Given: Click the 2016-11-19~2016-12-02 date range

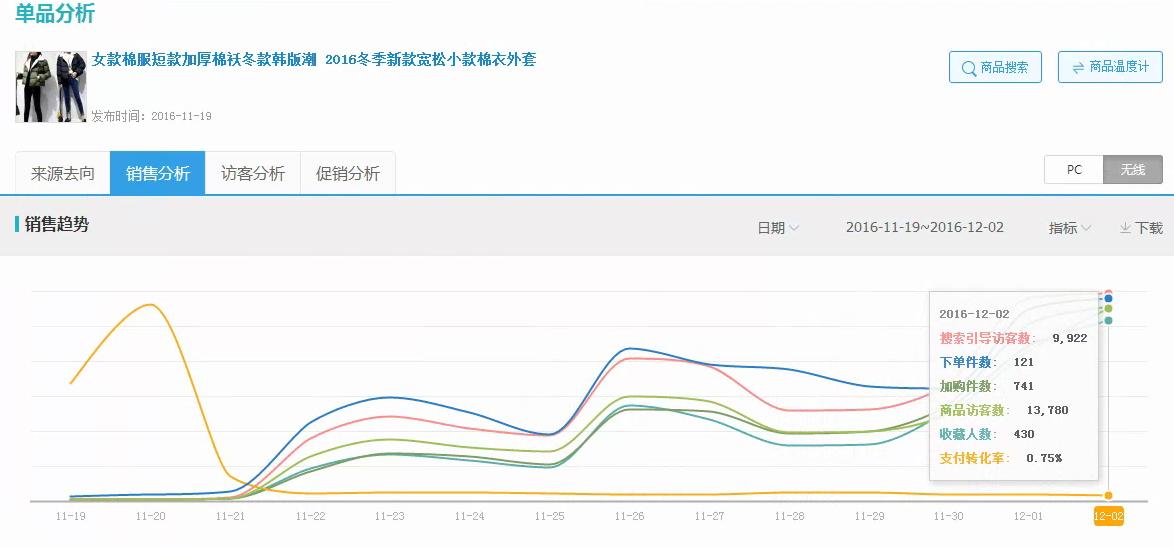Looking at the screenshot, I should tap(924, 228).
